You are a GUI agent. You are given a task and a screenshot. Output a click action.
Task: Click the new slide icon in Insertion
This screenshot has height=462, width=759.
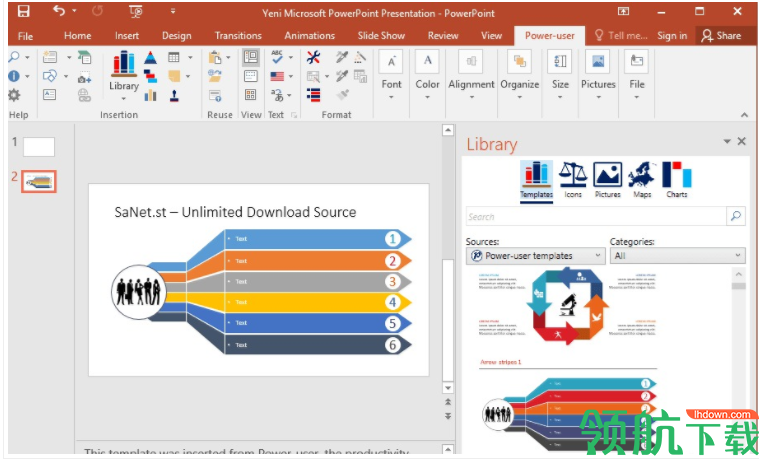pyautogui.click(x=50, y=57)
